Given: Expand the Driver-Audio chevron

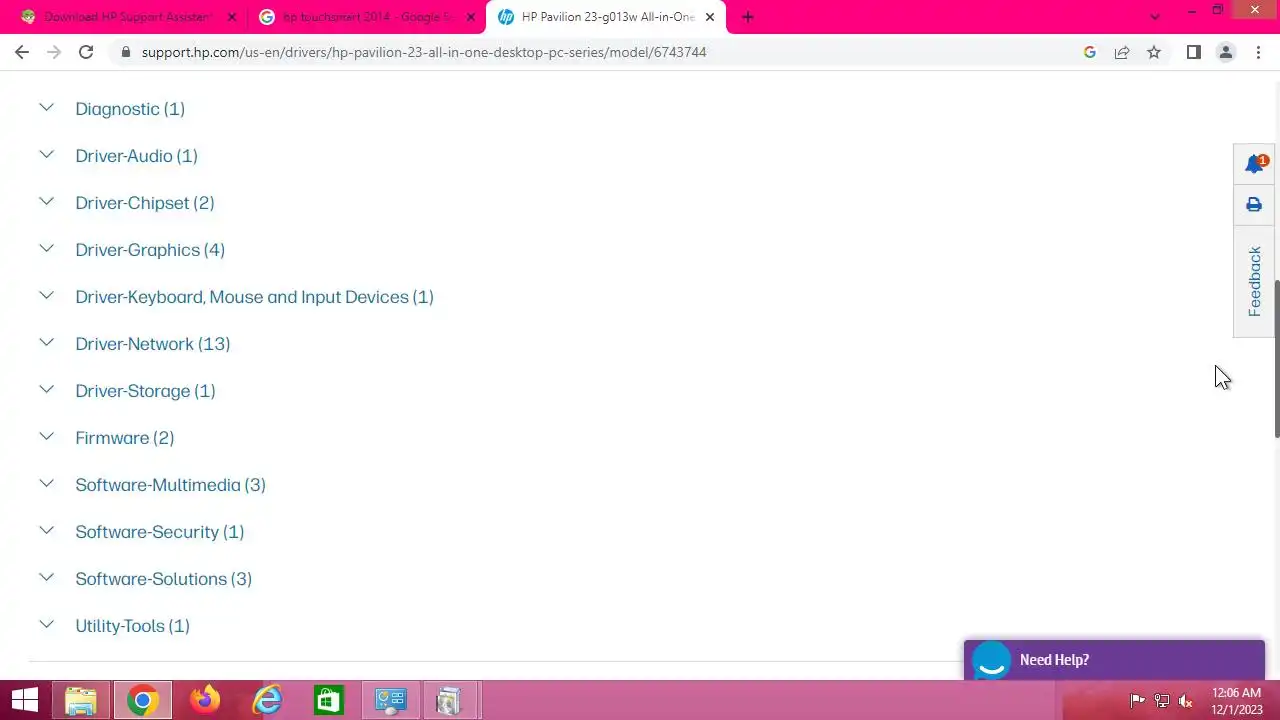Looking at the screenshot, I should coord(46,154).
